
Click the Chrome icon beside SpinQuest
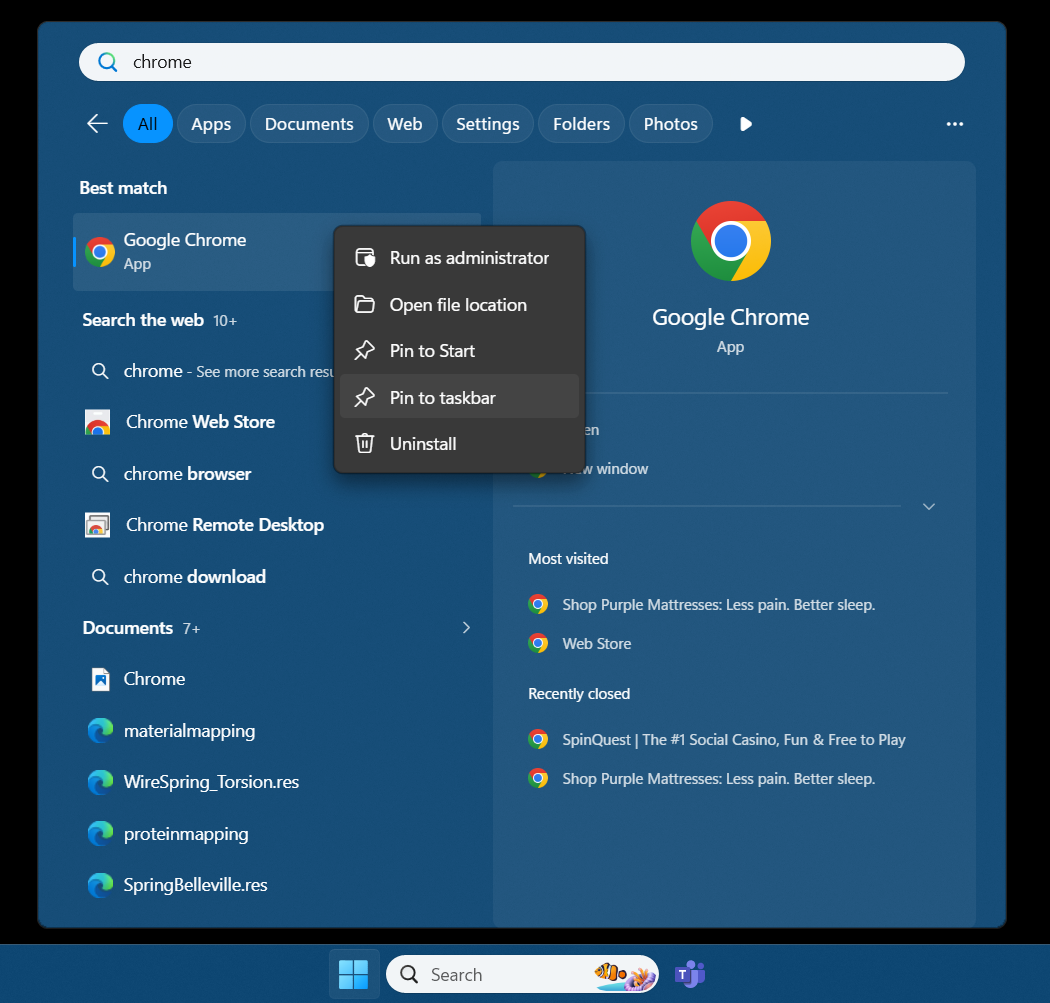(x=538, y=739)
